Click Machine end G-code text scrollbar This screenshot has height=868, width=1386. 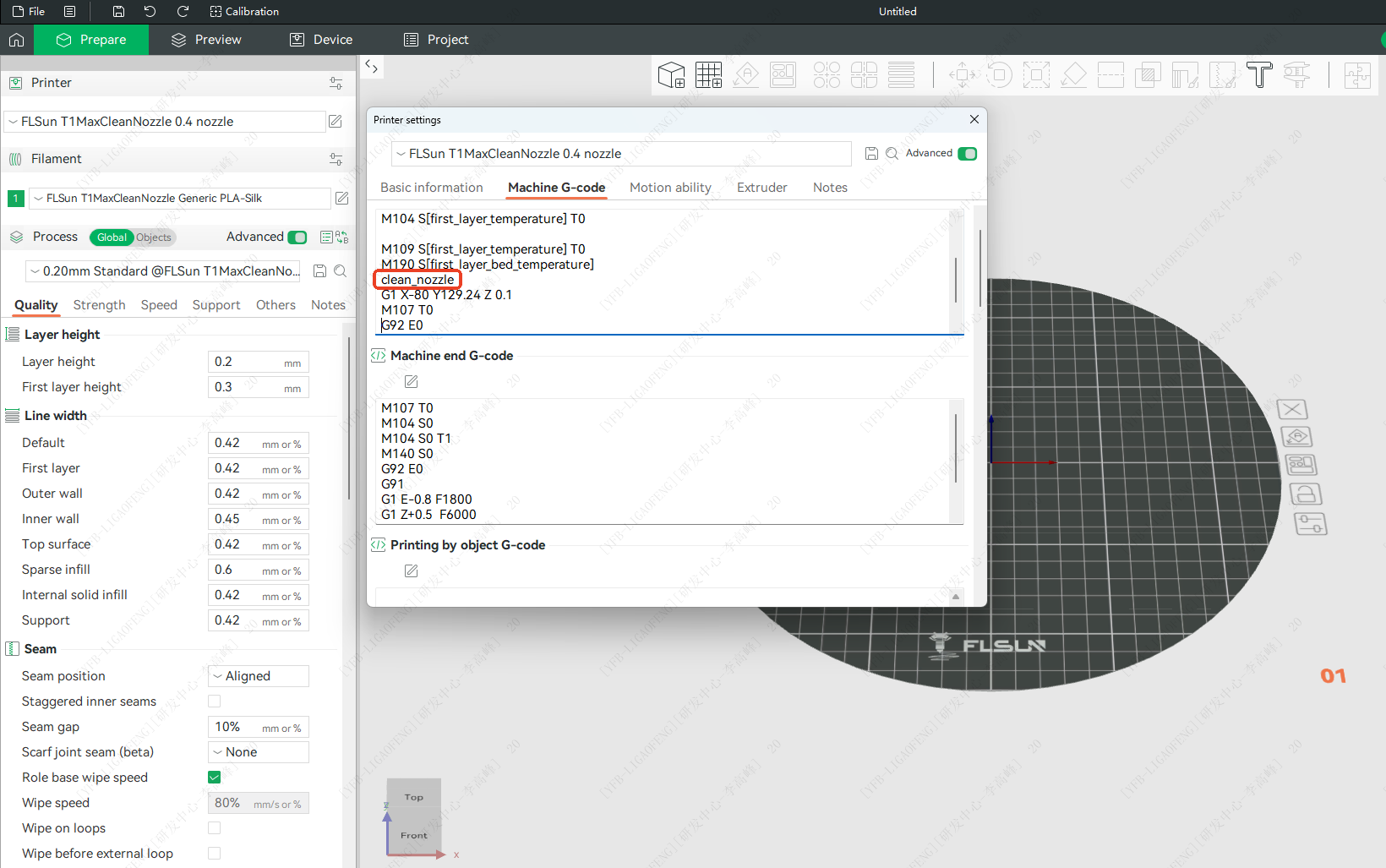[956, 448]
